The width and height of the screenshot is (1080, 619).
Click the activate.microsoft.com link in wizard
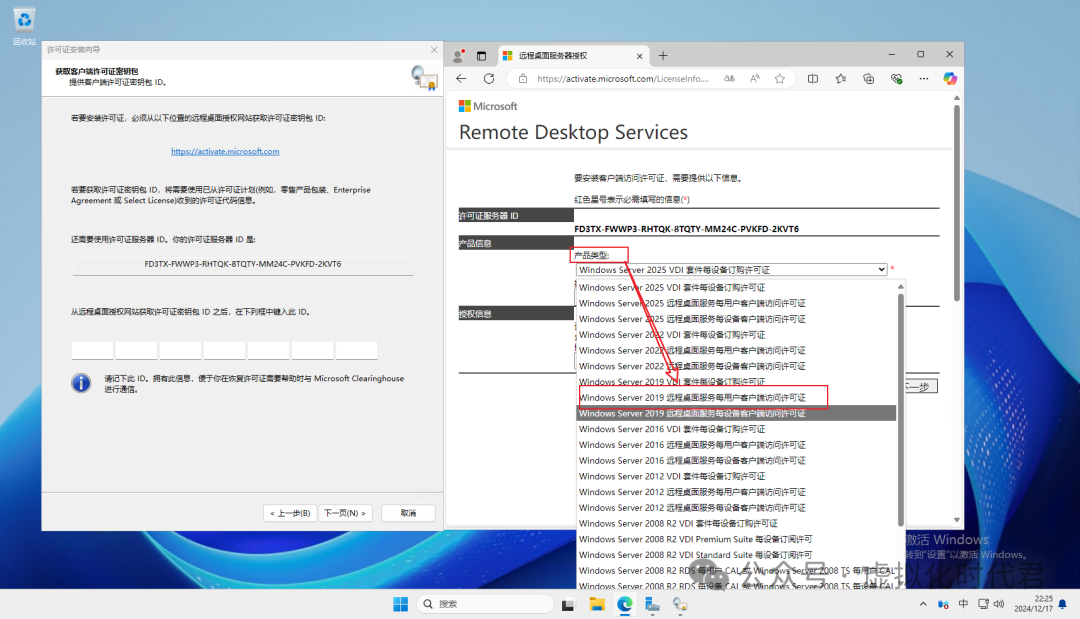(225, 152)
